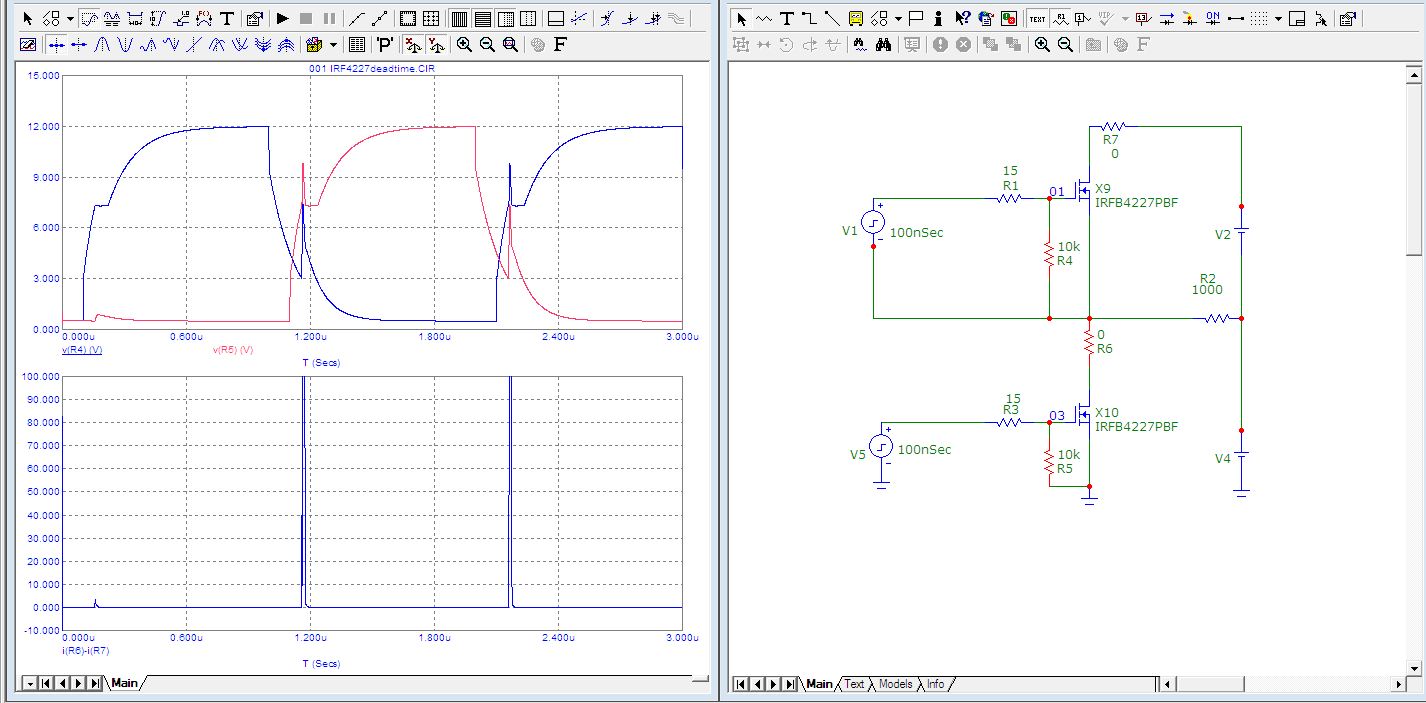Zoom in on the schematic
This screenshot has width=1426, height=703.
1042,44
